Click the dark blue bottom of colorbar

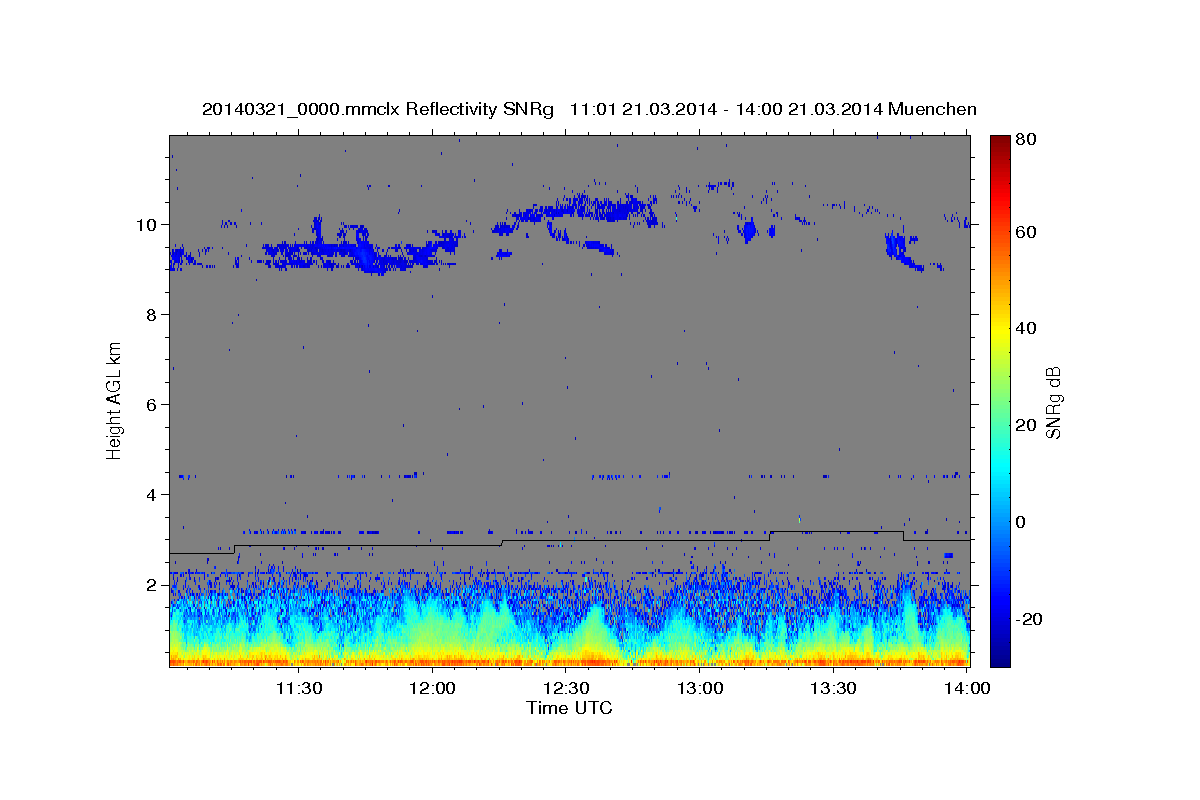coord(1000,658)
